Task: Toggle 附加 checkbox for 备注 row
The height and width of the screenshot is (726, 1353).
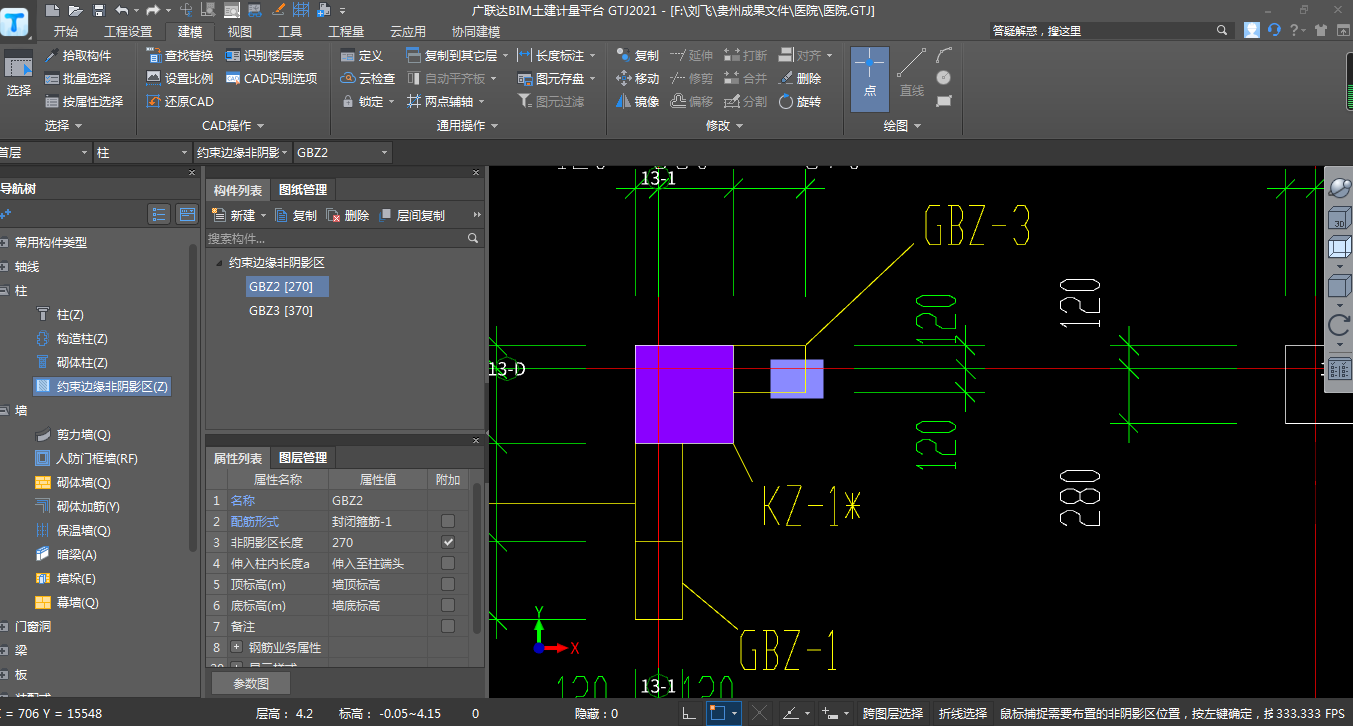Action: click(x=448, y=626)
